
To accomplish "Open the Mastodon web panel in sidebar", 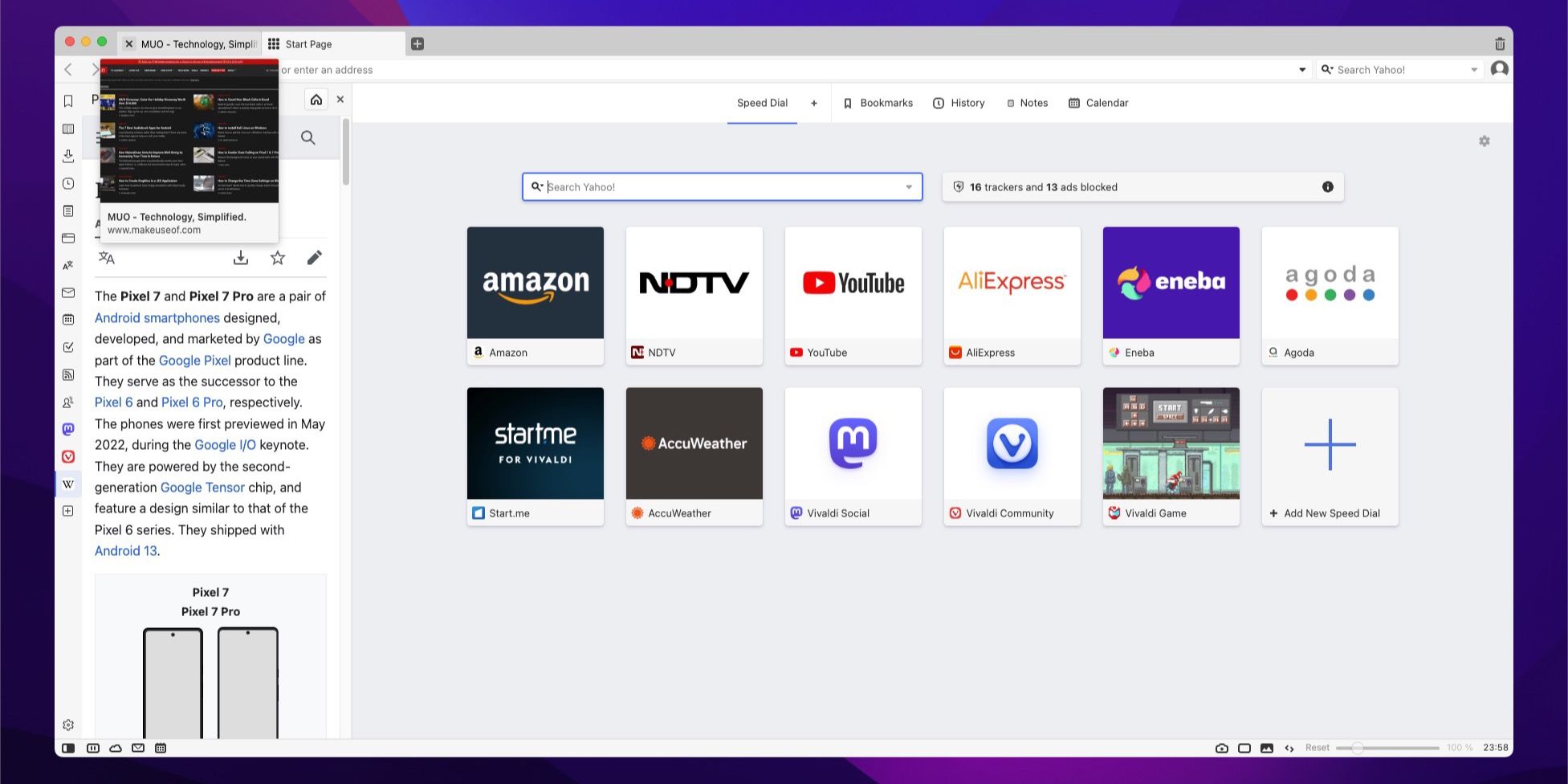I will [68, 430].
